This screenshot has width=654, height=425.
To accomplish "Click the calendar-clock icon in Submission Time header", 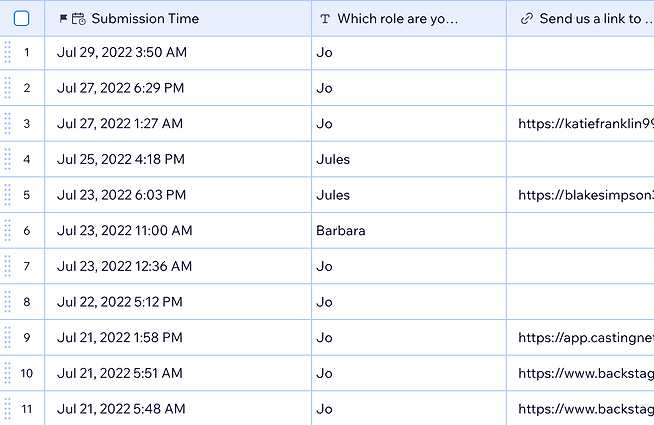I will pos(79,19).
